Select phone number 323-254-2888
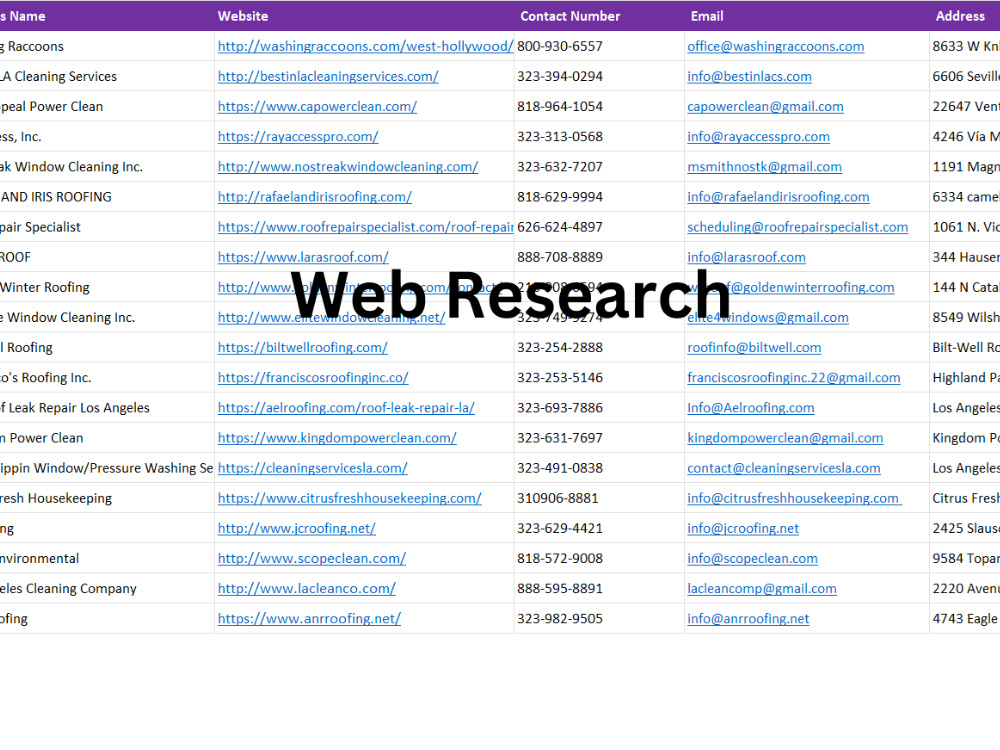The width and height of the screenshot is (1000, 750). (x=559, y=348)
